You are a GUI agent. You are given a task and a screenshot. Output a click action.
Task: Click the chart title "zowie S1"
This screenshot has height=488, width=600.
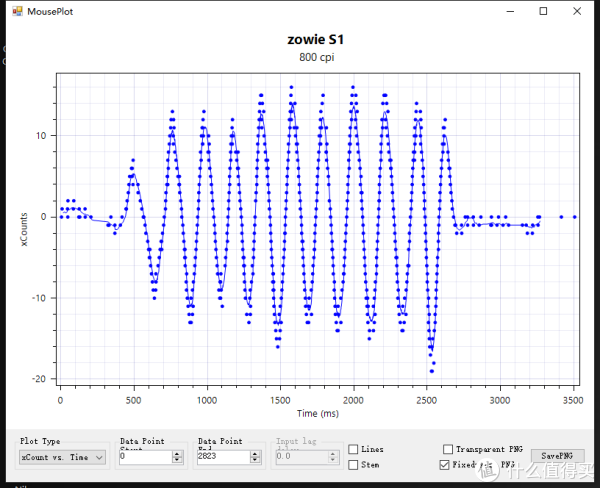click(316, 39)
